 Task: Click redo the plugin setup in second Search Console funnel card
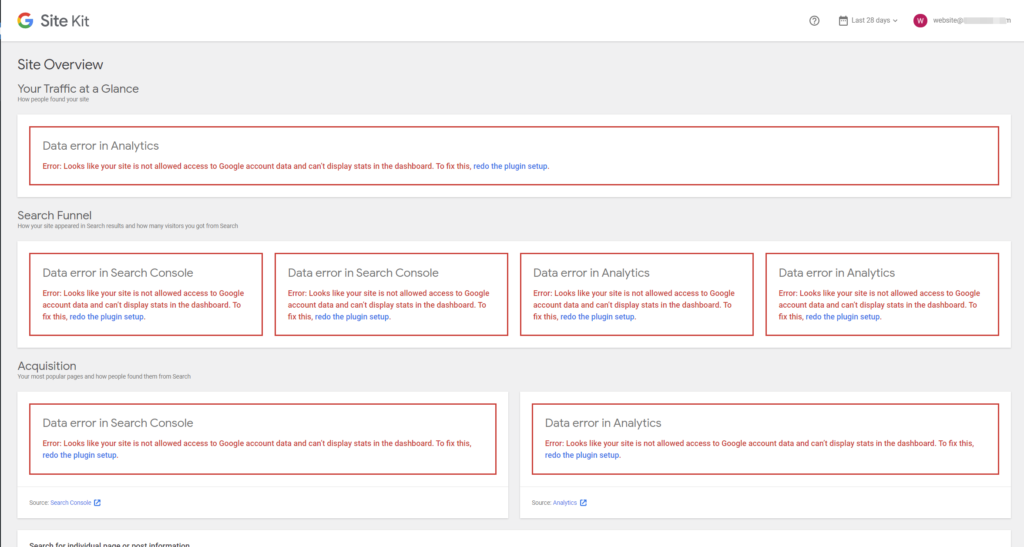[x=352, y=317]
